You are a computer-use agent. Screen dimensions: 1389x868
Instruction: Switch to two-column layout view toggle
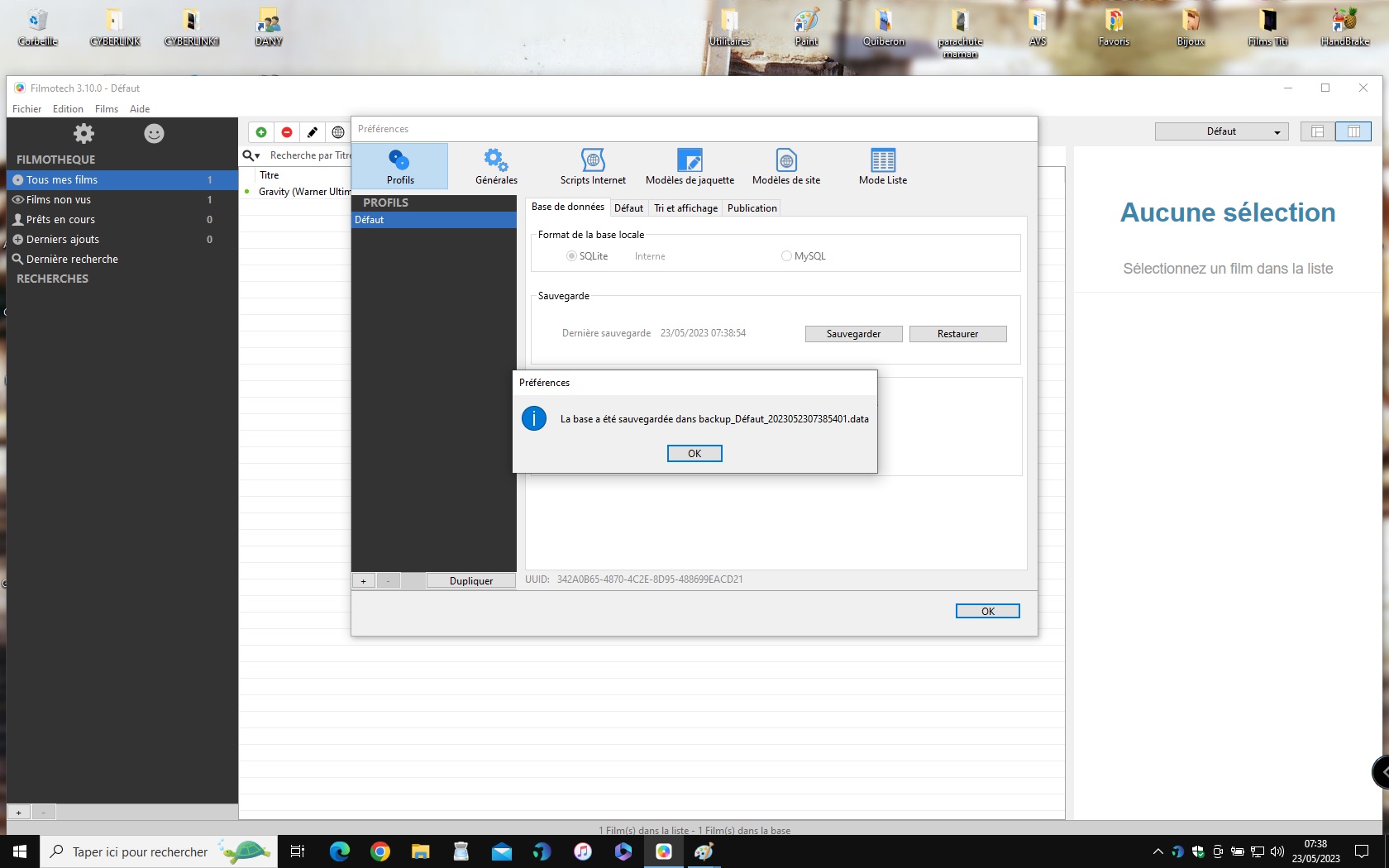(1353, 131)
